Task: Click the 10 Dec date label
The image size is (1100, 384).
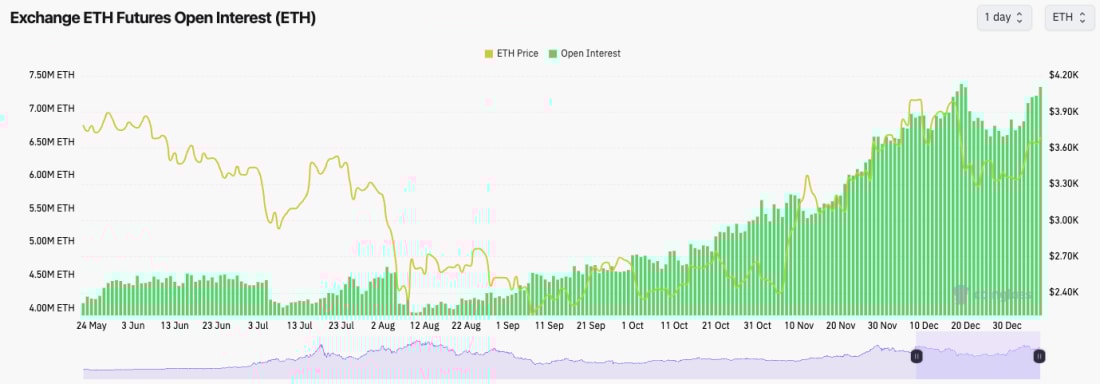Action: (924, 326)
